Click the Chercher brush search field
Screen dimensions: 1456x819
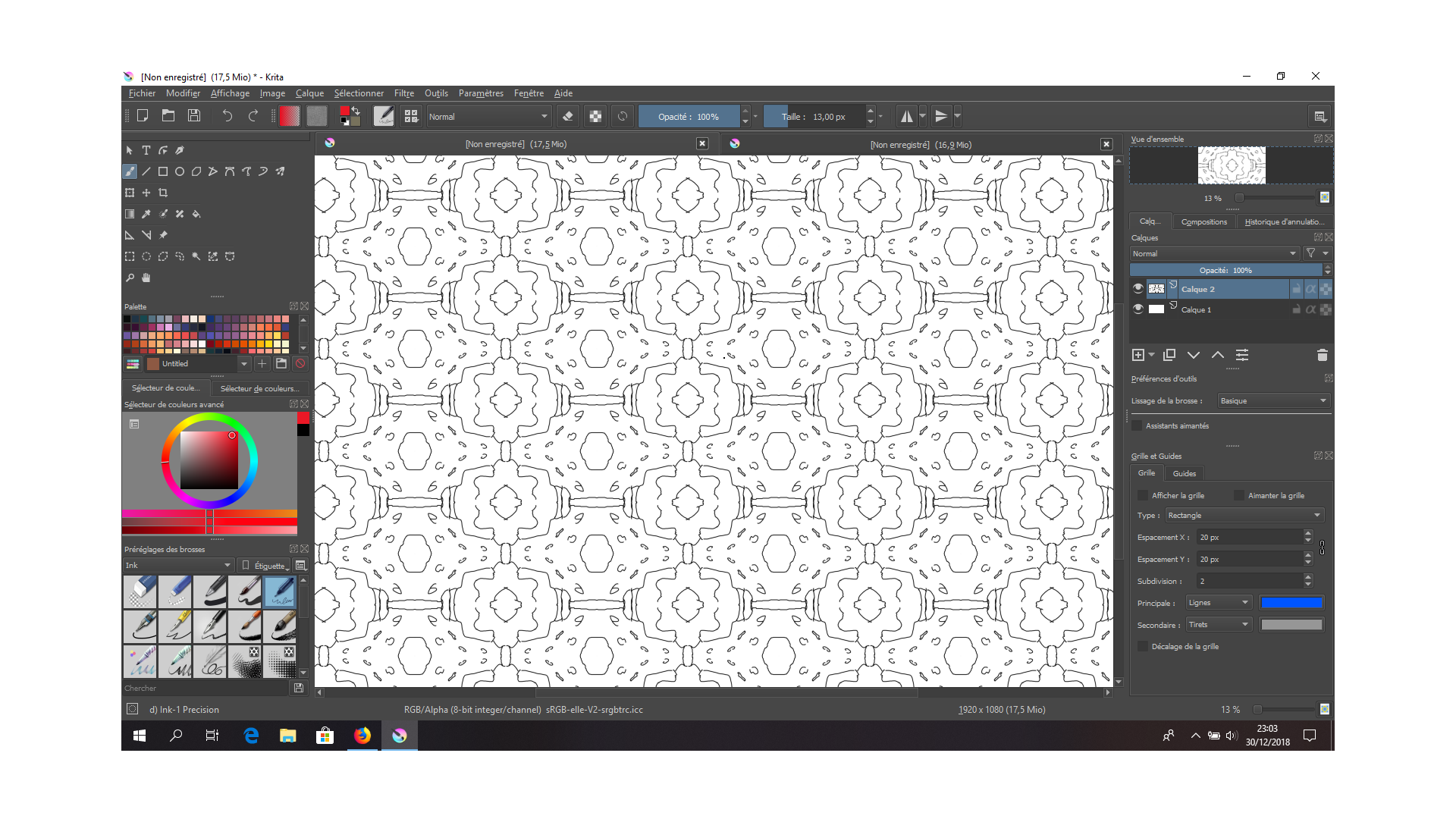[206, 688]
